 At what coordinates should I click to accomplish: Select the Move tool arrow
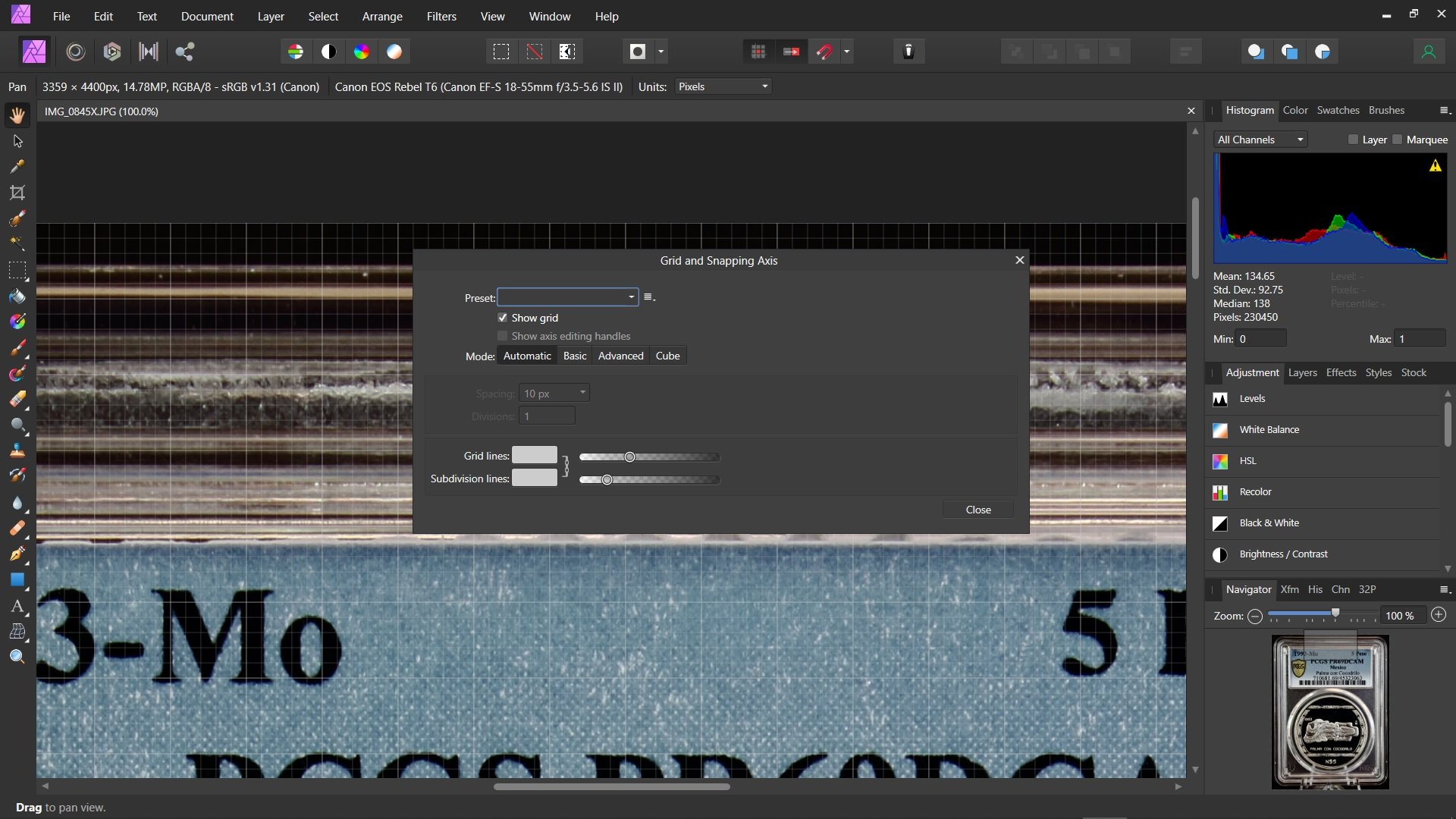pyautogui.click(x=17, y=141)
